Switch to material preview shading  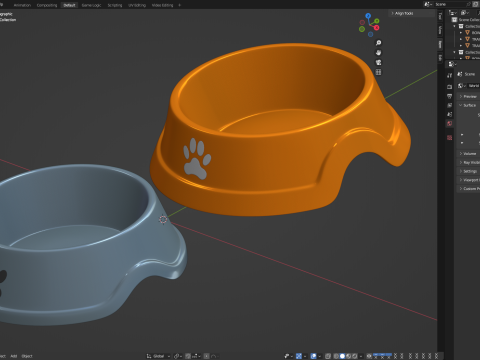[349, 356]
